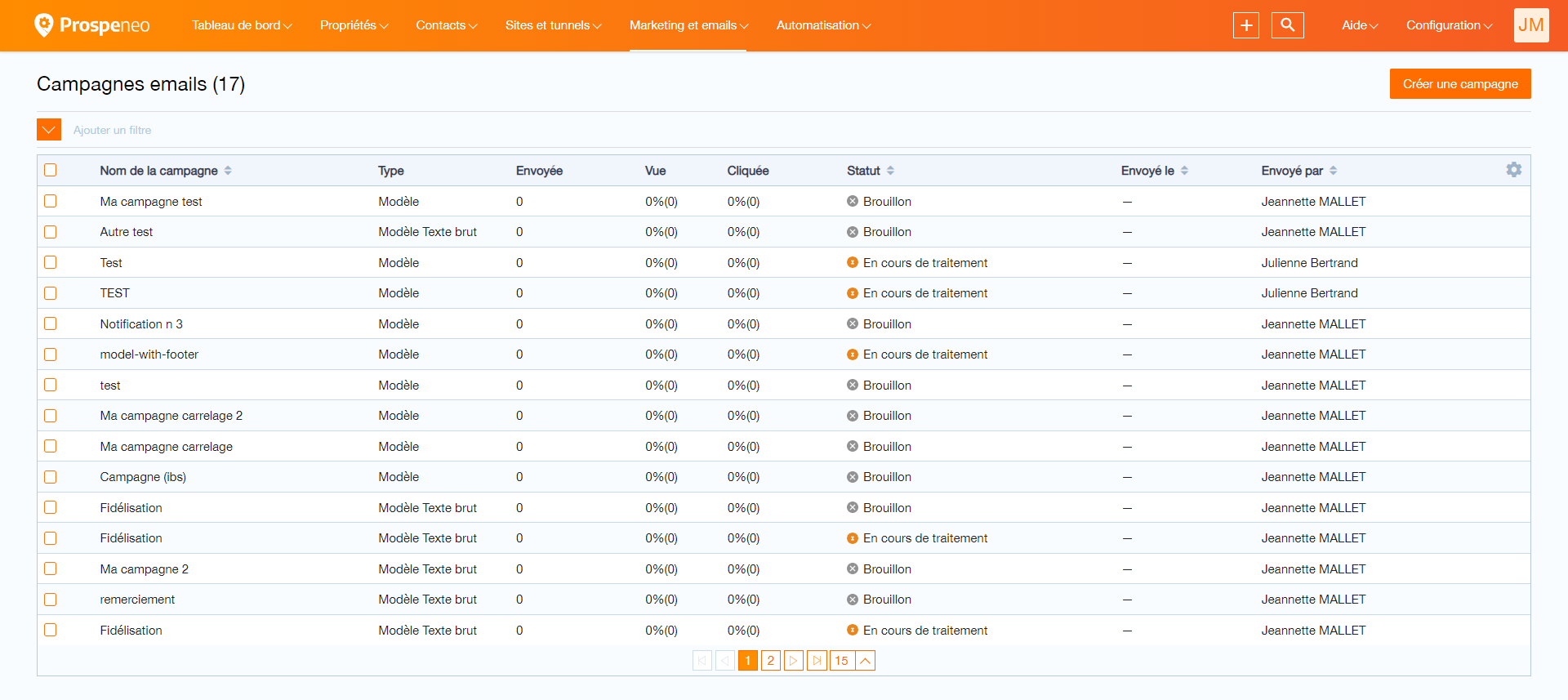Image resolution: width=1568 pixels, height=700 pixels.
Task: Expand the Propriétés dropdown
Action: coord(354,25)
